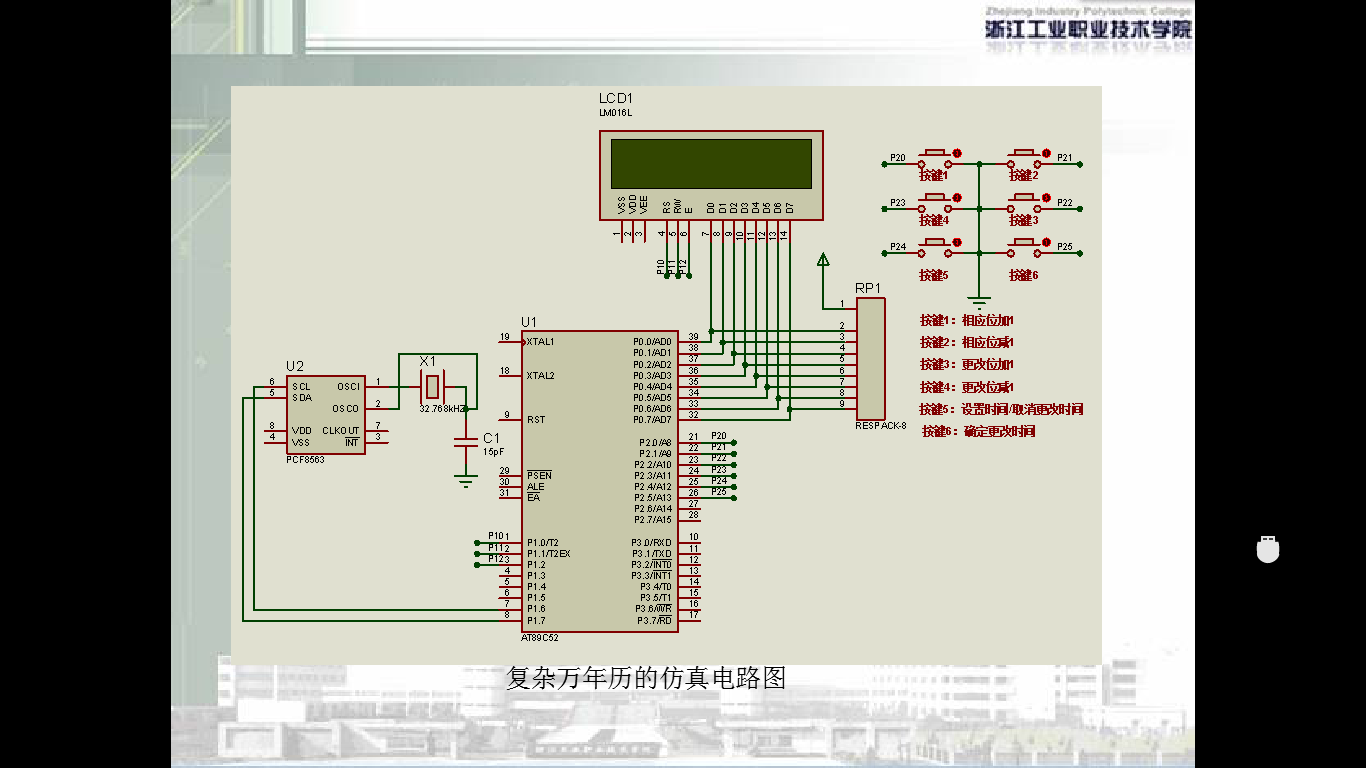
Task: Select the AT89C52 chip name
Action: [538, 637]
